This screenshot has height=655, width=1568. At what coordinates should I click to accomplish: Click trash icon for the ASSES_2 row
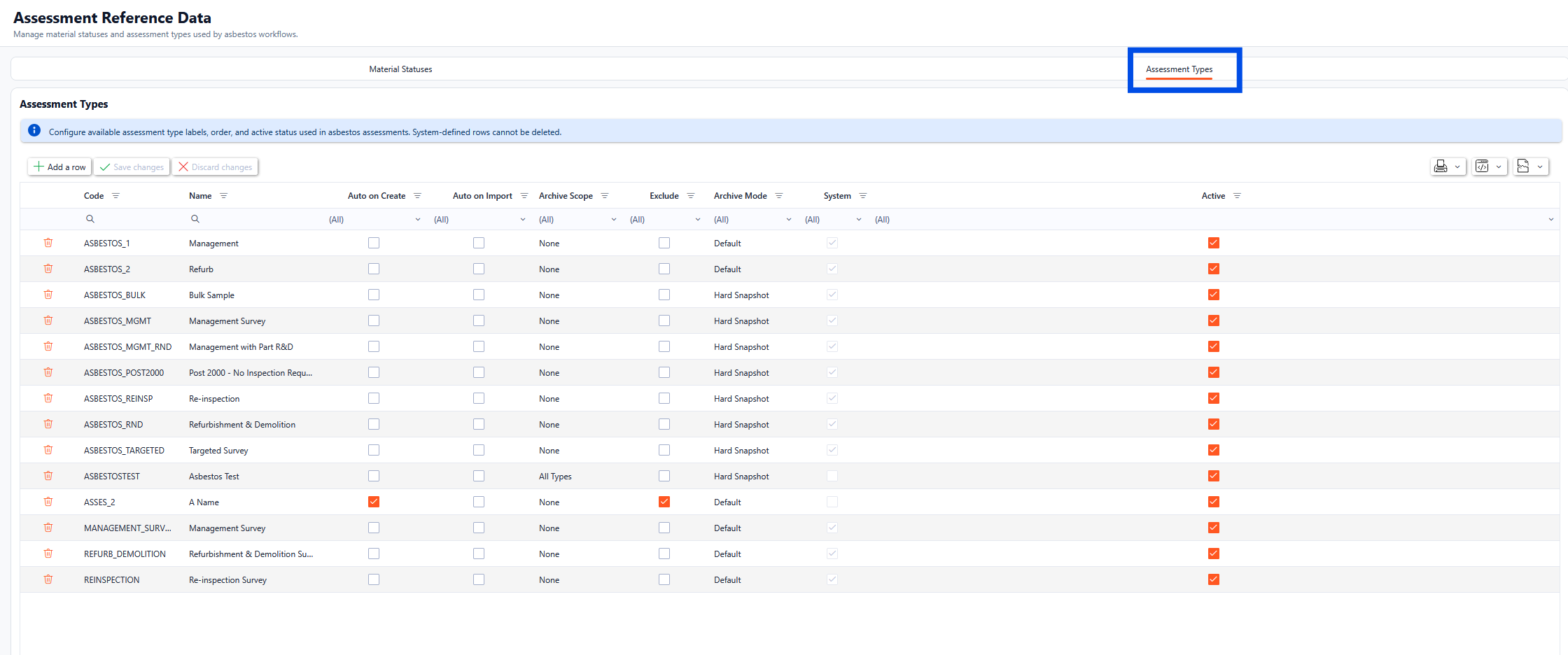coord(48,502)
